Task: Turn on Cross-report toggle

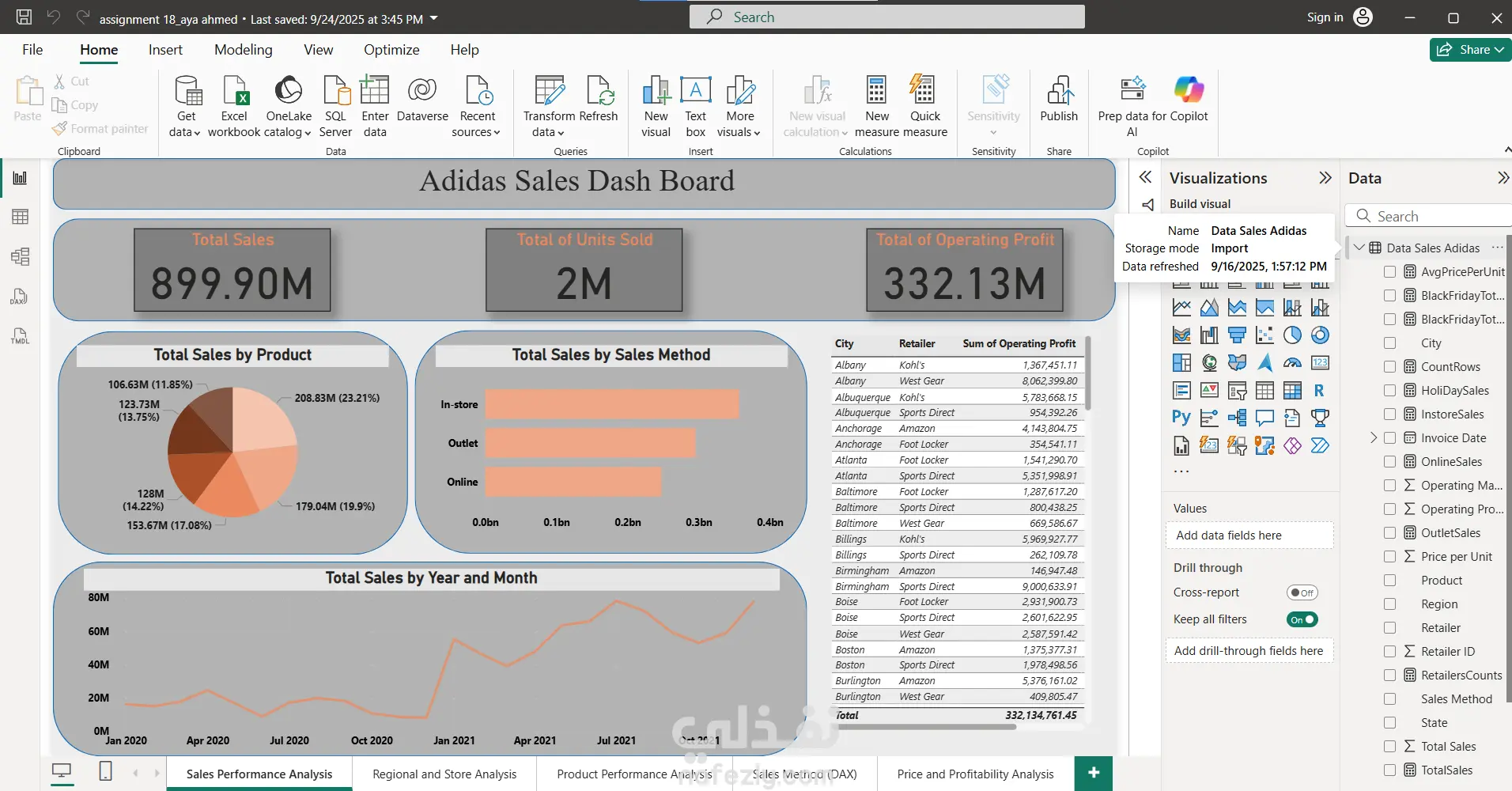Action: pyautogui.click(x=1302, y=592)
